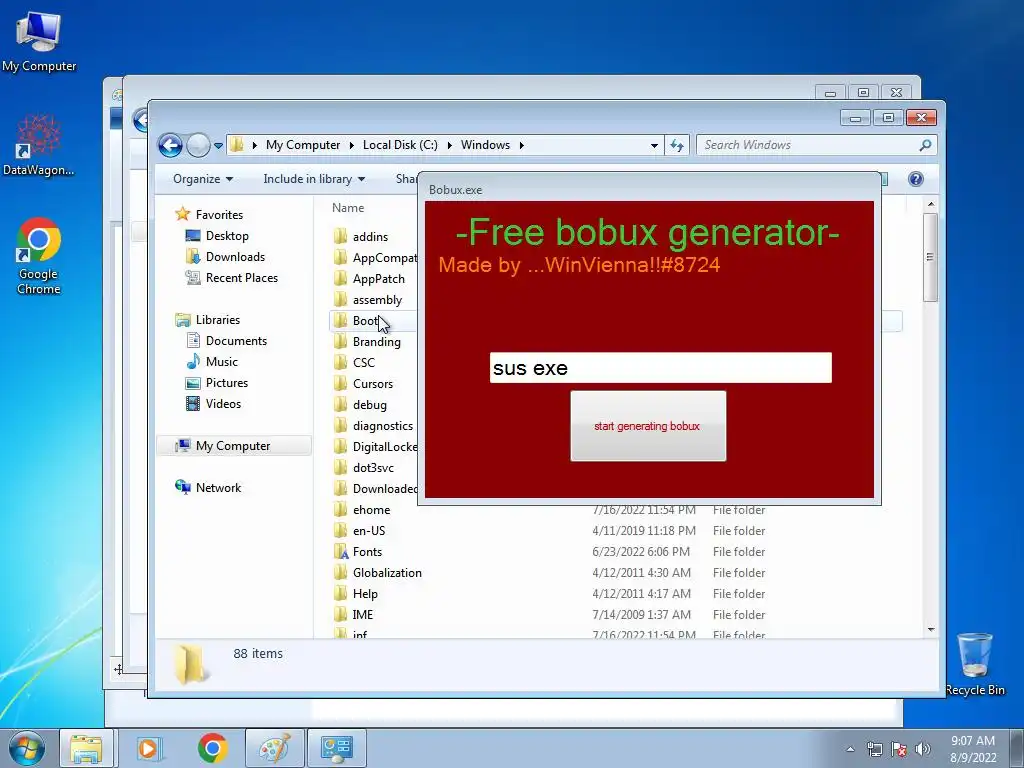The height and width of the screenshot is (768, 1024).
Task: Click the File Explorer taskbar icon
Action: pyautogui.click(x=86, y=748)
